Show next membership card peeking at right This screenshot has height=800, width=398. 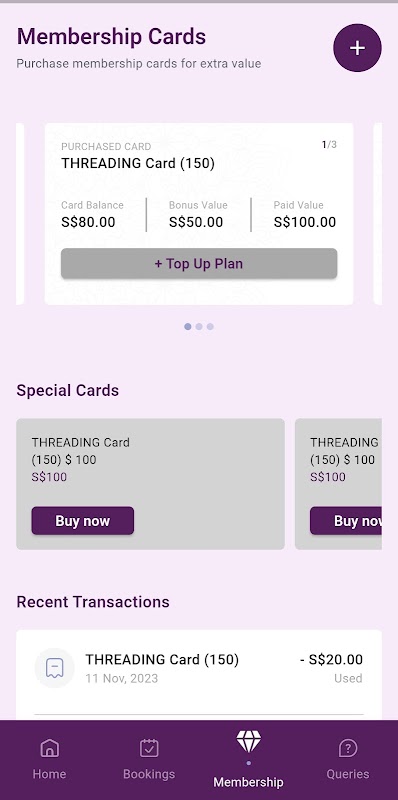point(378,214)
